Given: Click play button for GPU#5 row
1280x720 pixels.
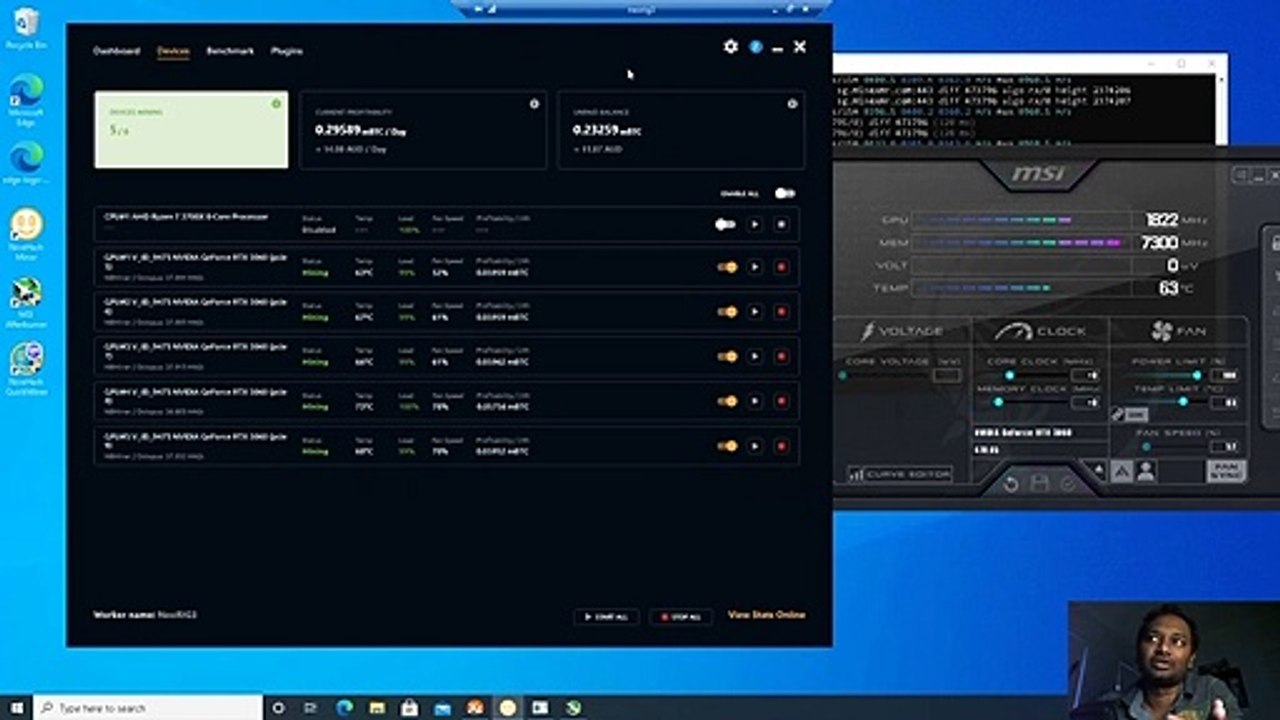Looking at the screenshot, I should tap(755, 446).
